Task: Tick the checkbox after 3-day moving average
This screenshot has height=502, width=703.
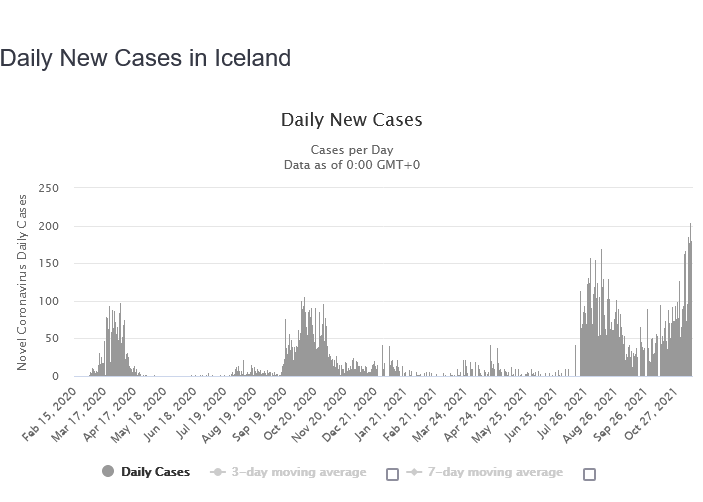Action: click(x=392, y=473)
